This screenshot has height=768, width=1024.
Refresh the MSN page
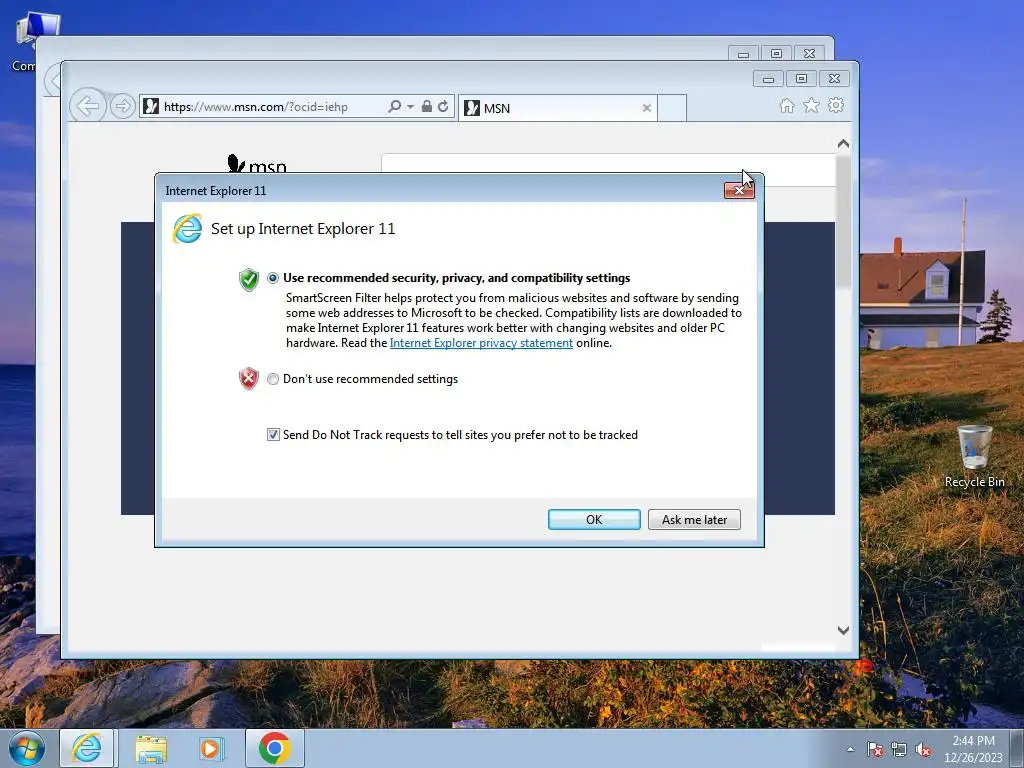(x=443, y=106)
